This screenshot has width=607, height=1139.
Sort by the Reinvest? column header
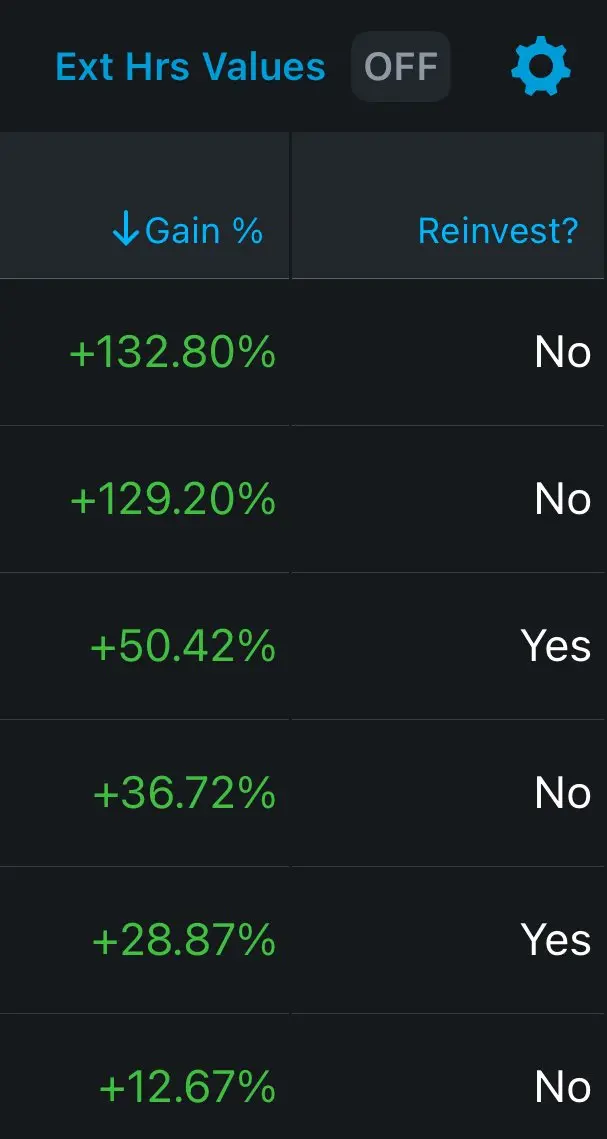498,231
